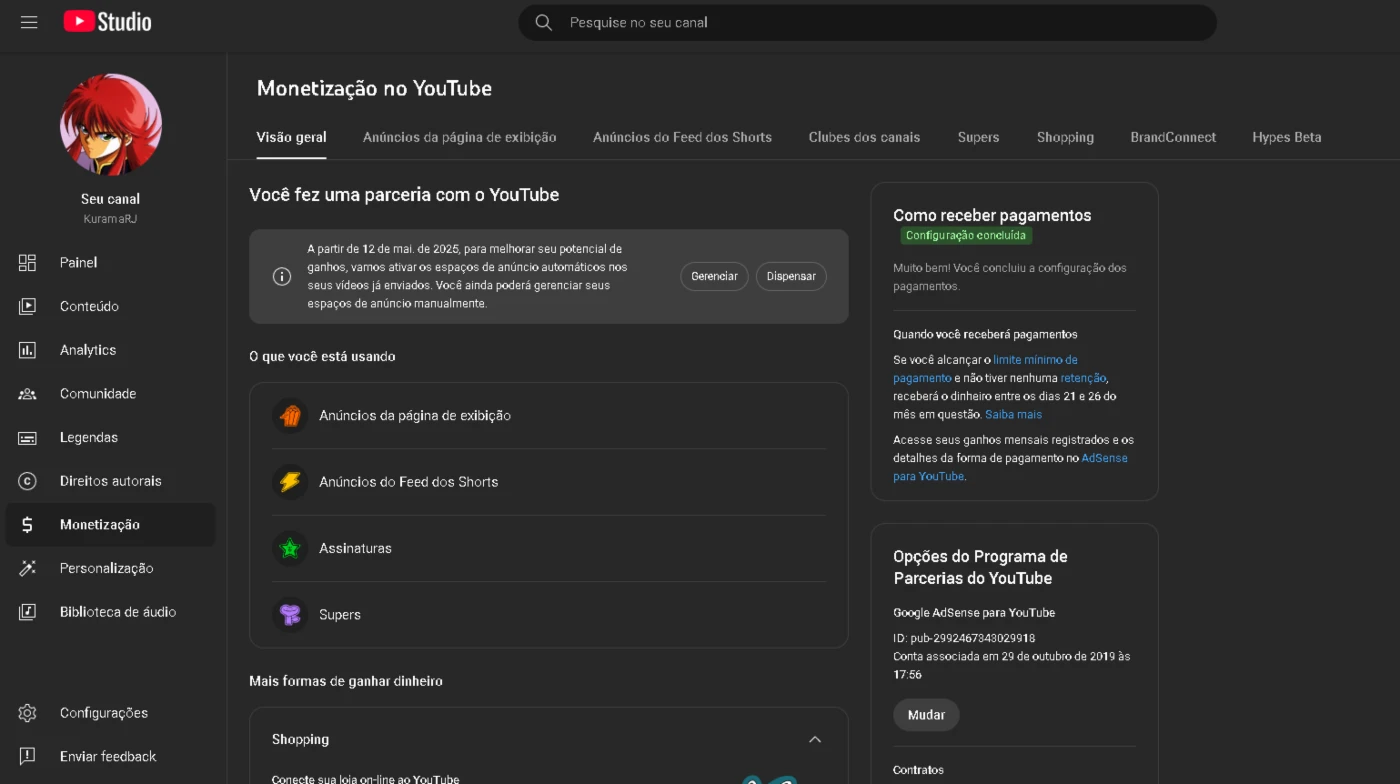Click the Enviar feedback icon
Viewport: 1400px width, 784px height.
point(27,756)
